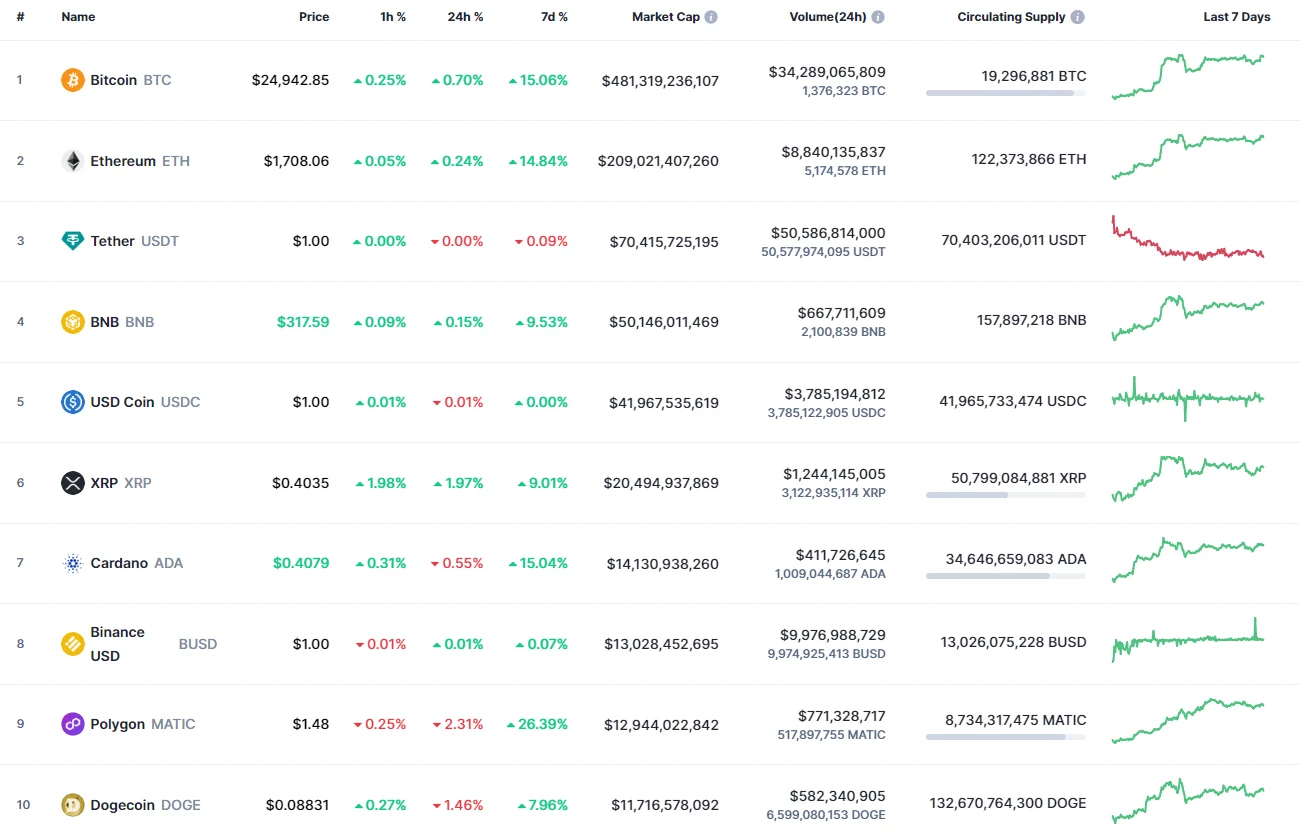Click the Cardano coin logo
The width and height of the screenshot is (1300, 840).
[73, 563]
